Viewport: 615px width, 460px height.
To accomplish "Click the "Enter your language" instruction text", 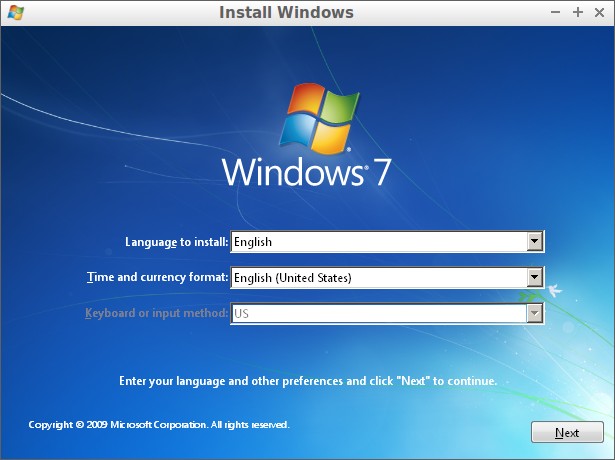I will [x=307, y=381].
